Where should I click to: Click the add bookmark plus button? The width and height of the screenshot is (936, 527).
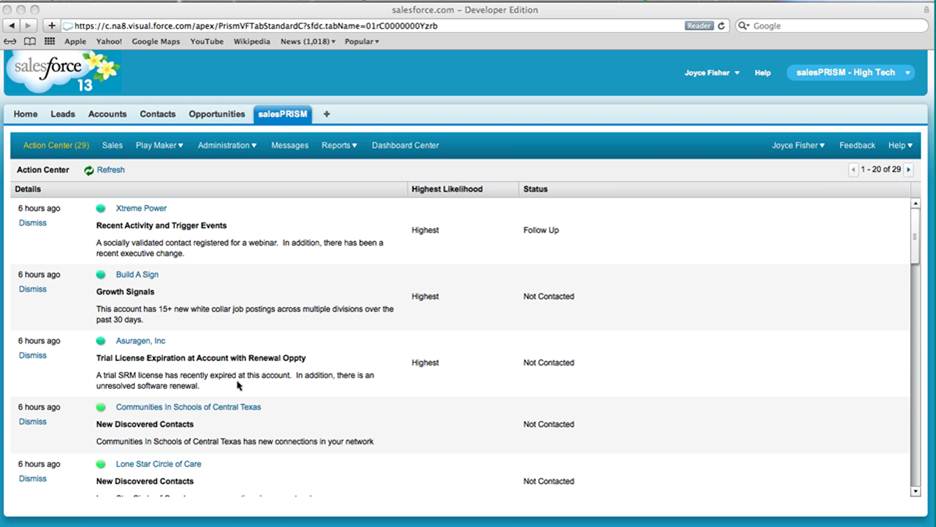click(51, 26)
